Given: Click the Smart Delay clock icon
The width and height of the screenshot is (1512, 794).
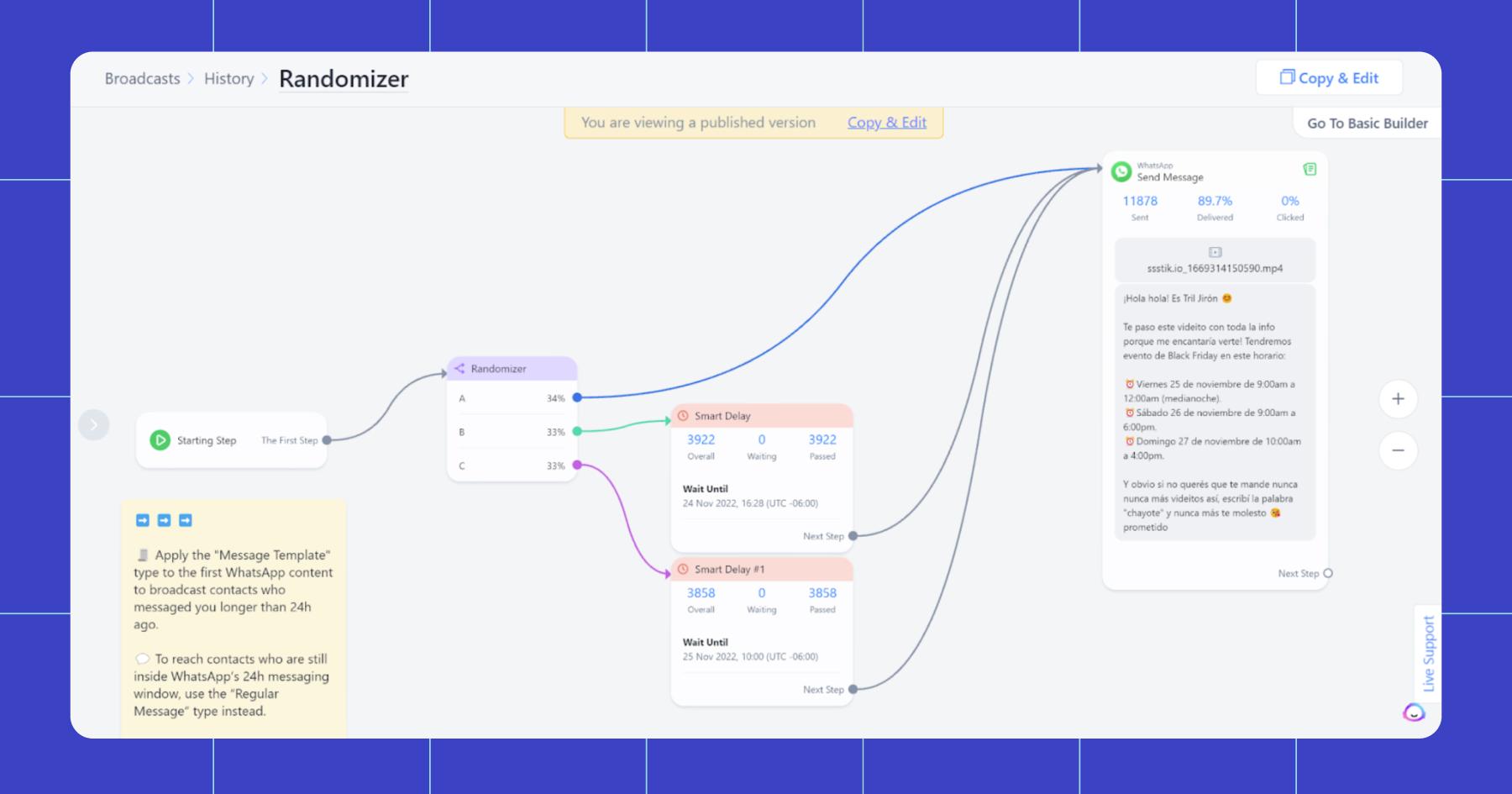Looking at the screenshot, I should [683, 415].
